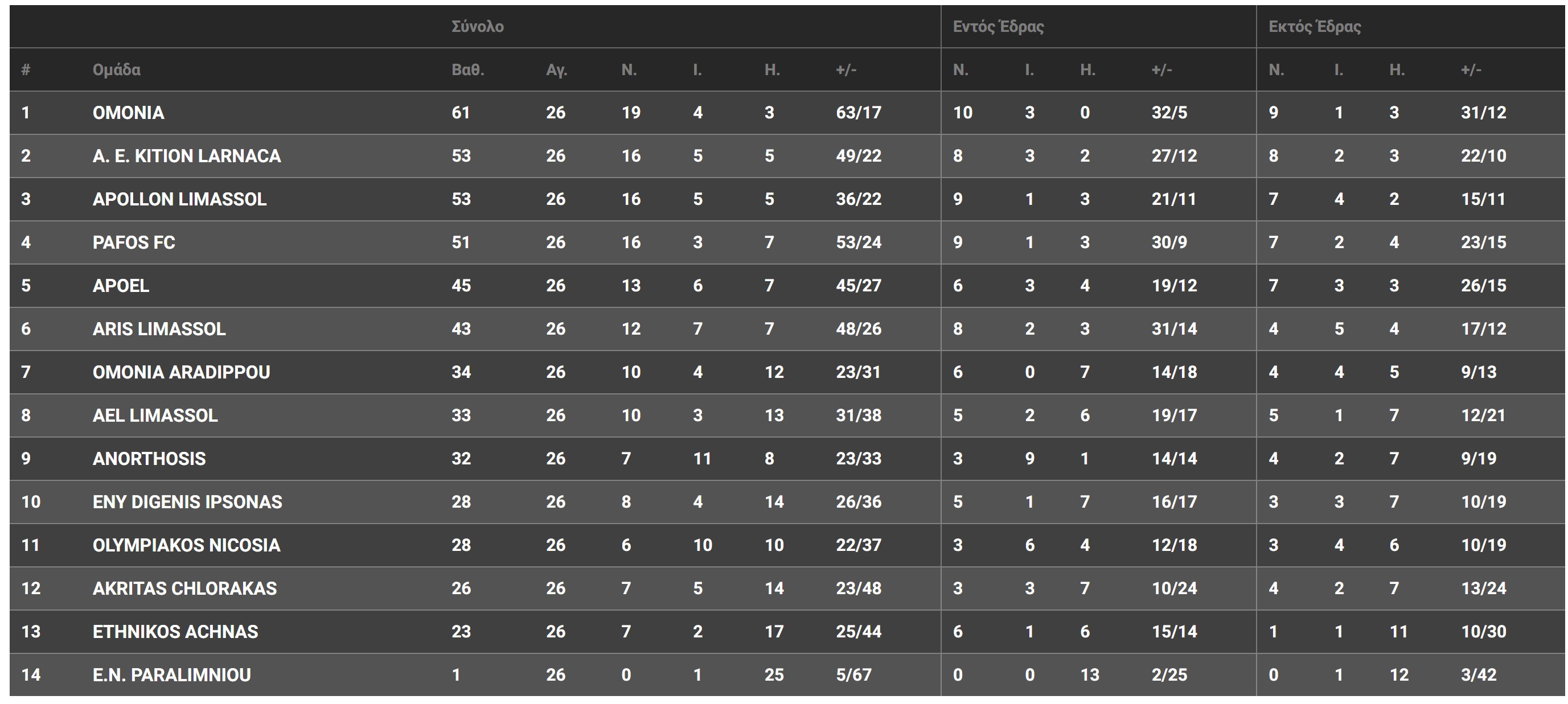Click the Αγ. matches played column header
This screenshot has height=704, width=1568.
coord(556,70)
